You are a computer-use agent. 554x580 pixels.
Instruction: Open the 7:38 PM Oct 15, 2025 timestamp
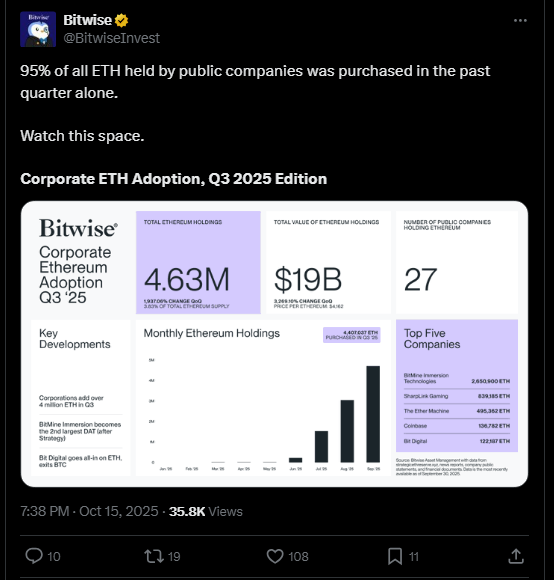point(89,511)
